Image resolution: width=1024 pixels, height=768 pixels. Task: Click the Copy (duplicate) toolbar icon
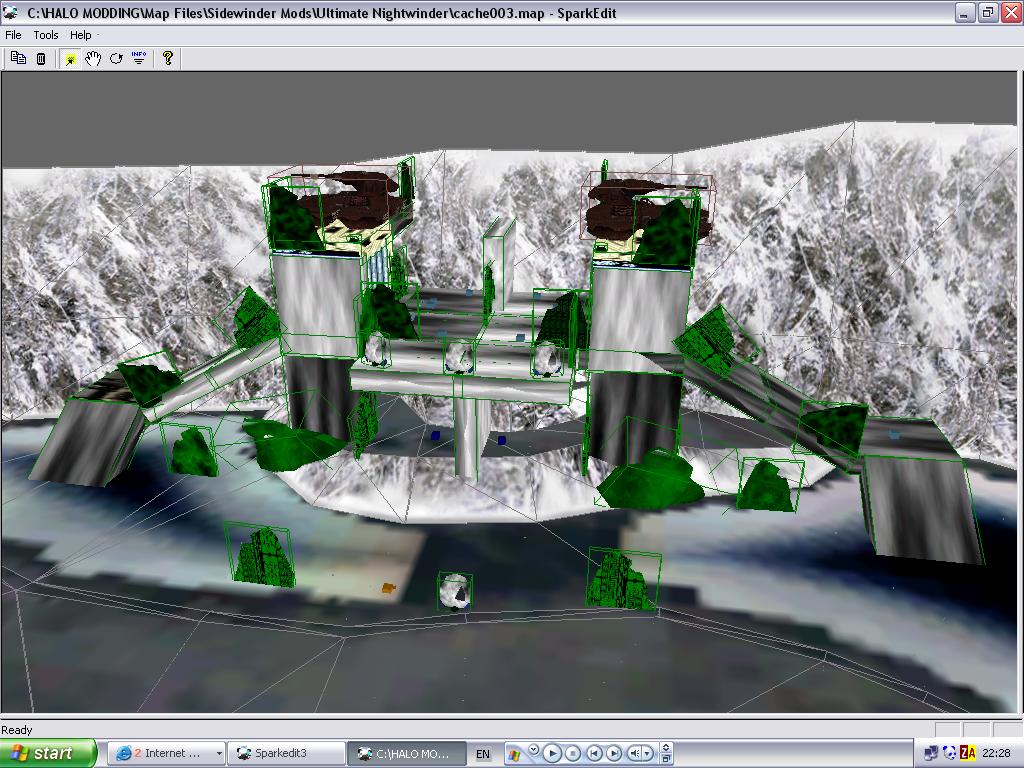[x=18, y=58]
